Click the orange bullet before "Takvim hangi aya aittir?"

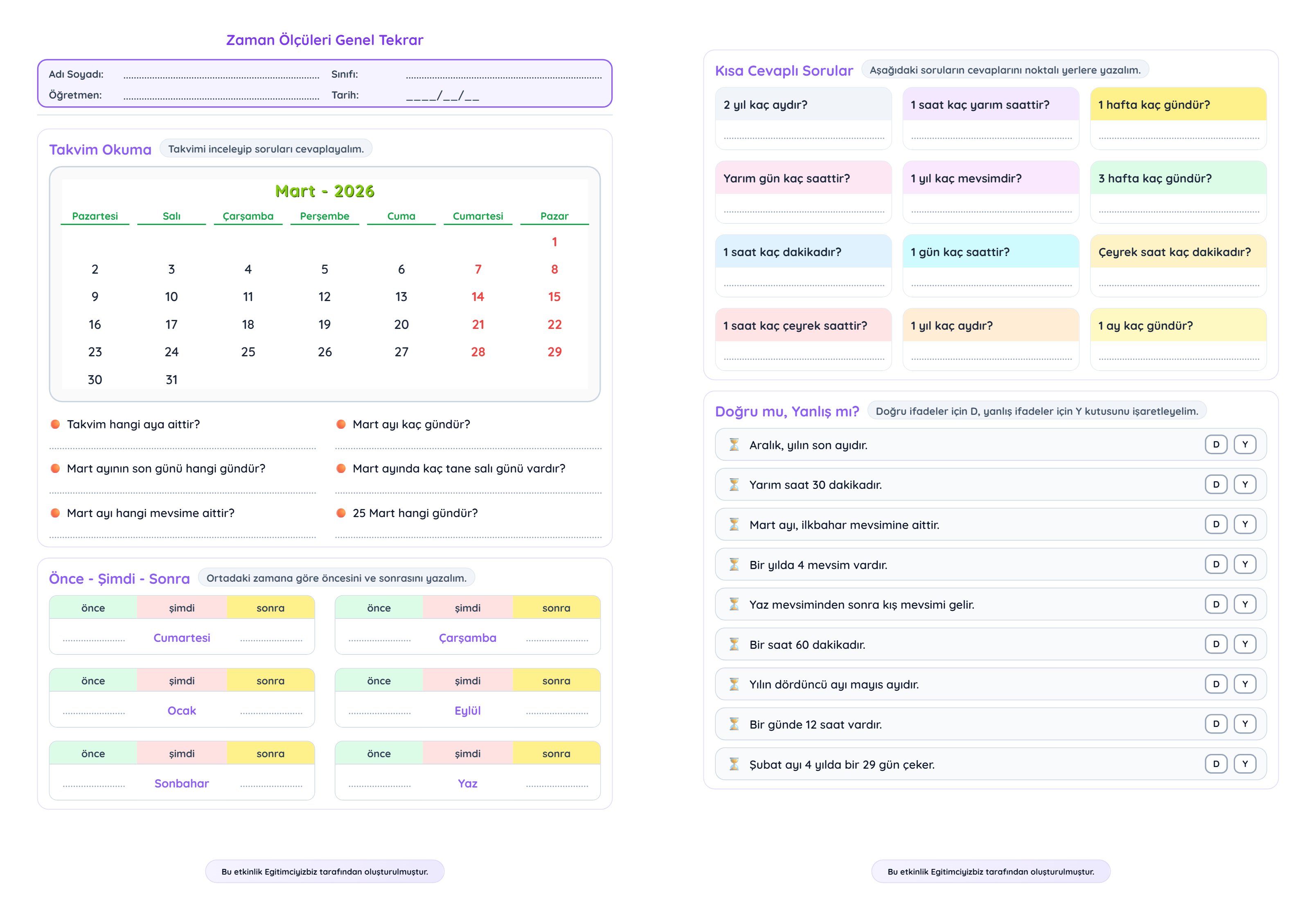tap(56, 424)
